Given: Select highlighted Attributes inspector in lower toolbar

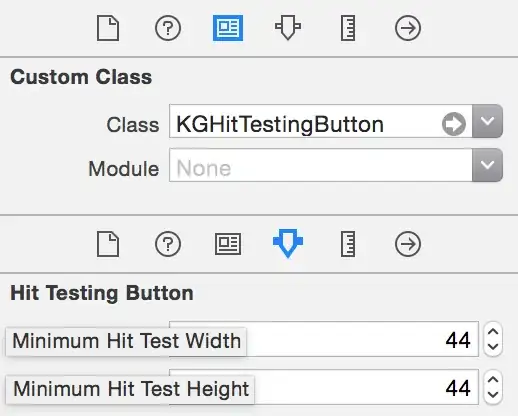Looking at the screenshot, I should coord(288,243).
